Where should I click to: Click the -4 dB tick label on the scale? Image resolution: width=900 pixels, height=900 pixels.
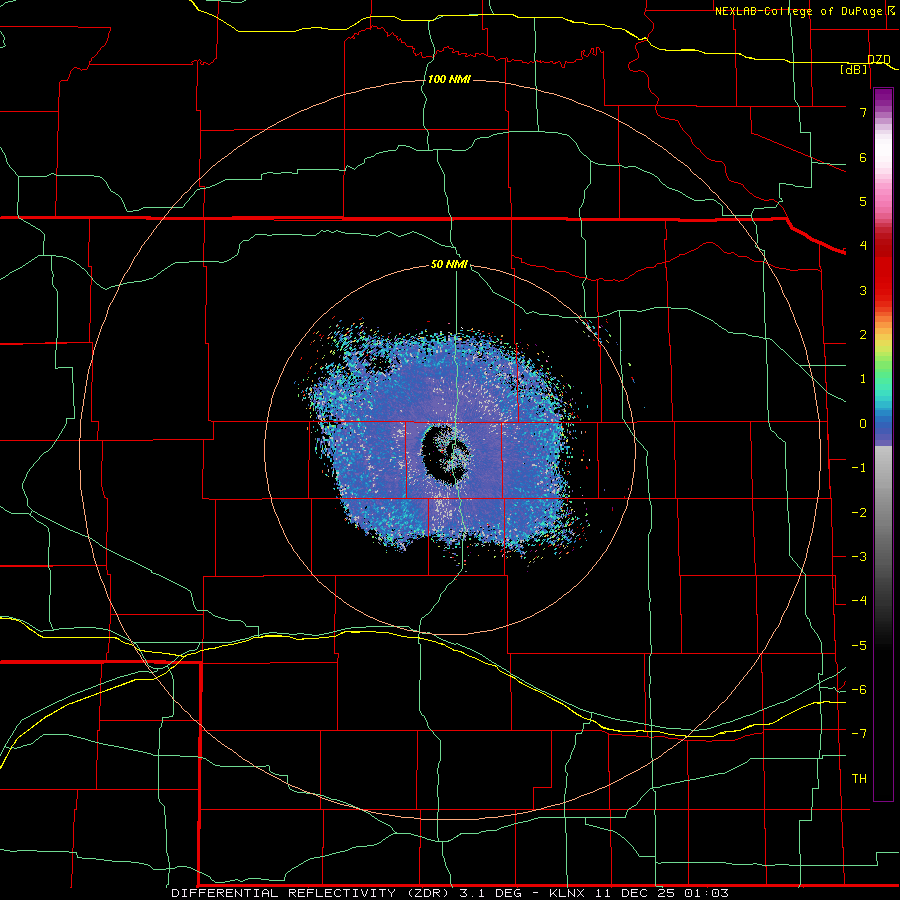pyautogui.click(x=859, y=600)
